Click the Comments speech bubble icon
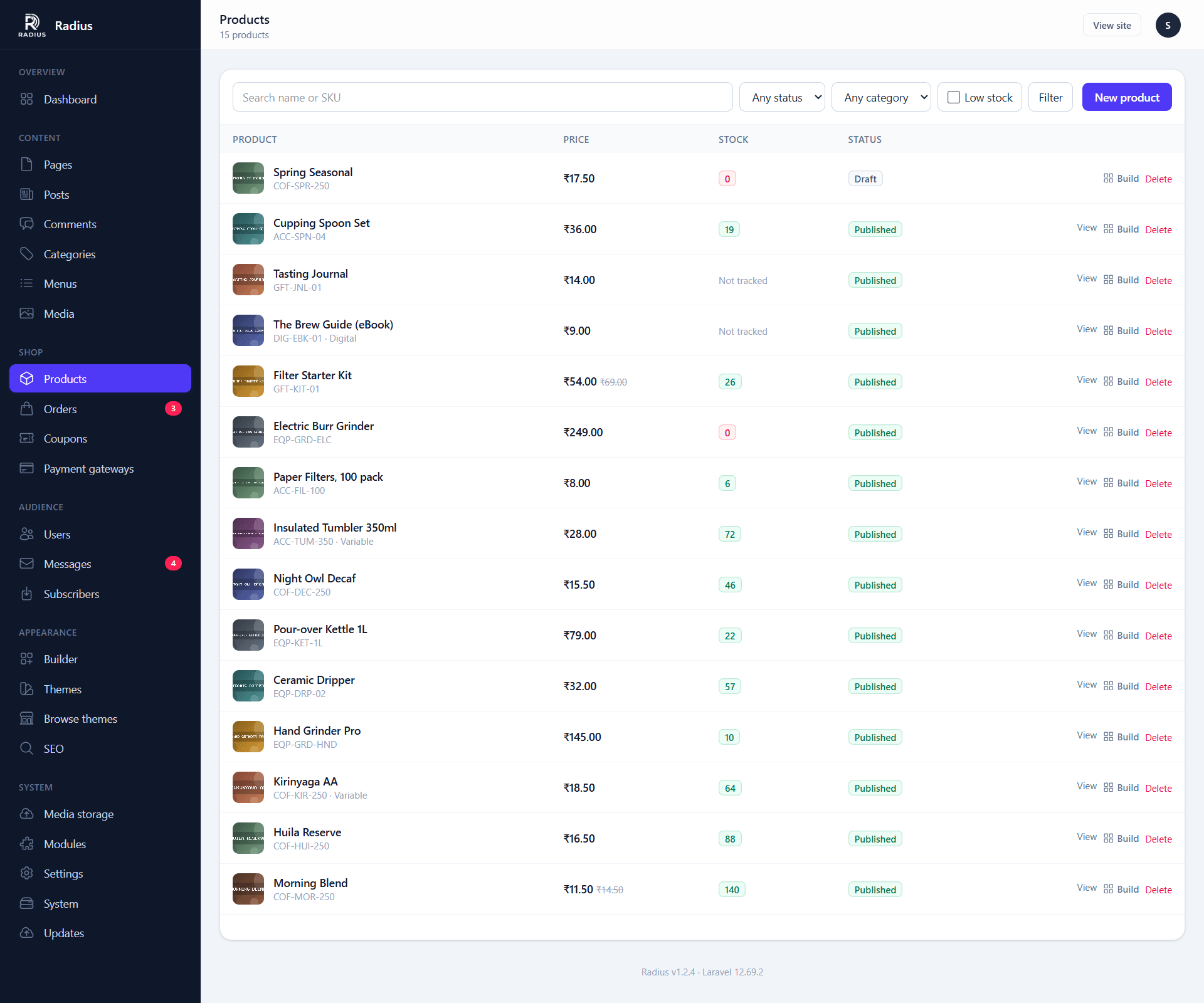The image size is (1204, 1003). tap(26, 224)
